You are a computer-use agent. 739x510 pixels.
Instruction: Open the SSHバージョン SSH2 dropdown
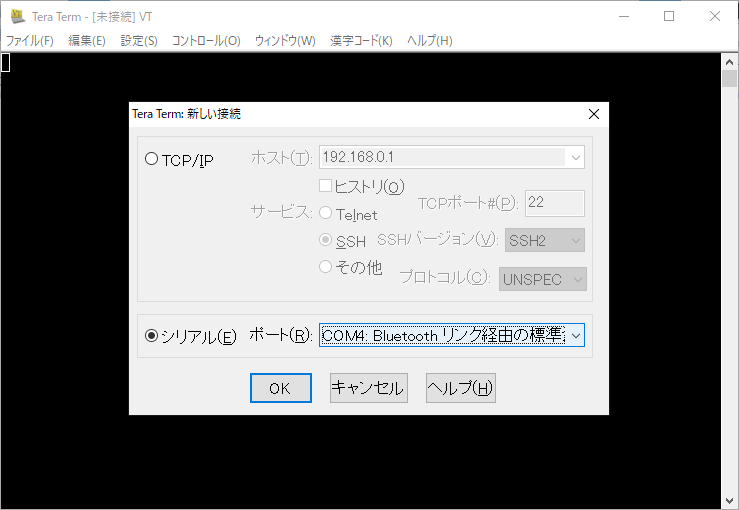(545, 240)
